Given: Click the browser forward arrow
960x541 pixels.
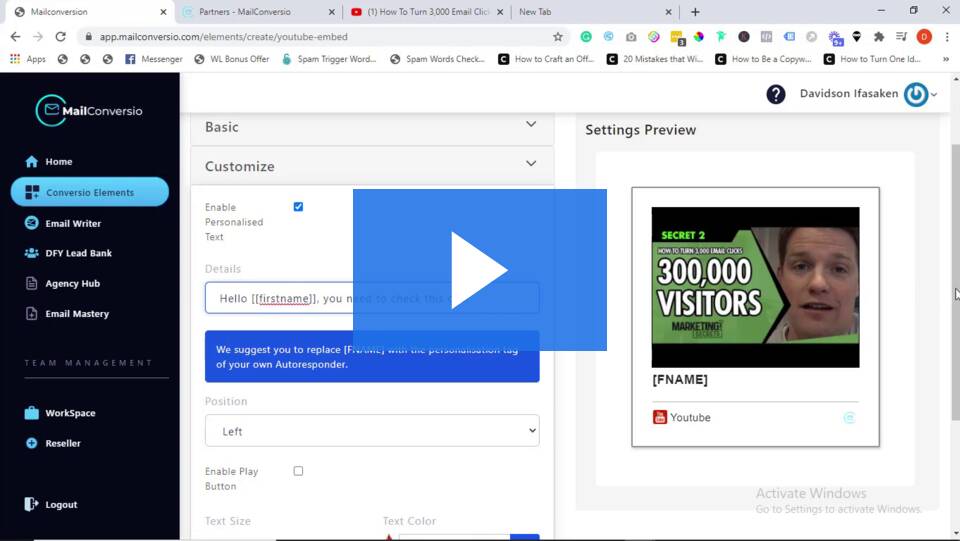Looking at the screenshot, I should [x=38, y=37].
